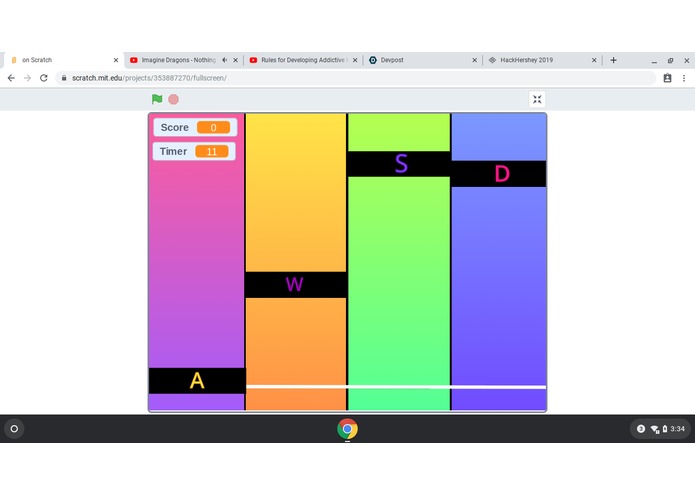Go back using the browser back arrow
Screen dimensions: 695x494
coord(12,78)
